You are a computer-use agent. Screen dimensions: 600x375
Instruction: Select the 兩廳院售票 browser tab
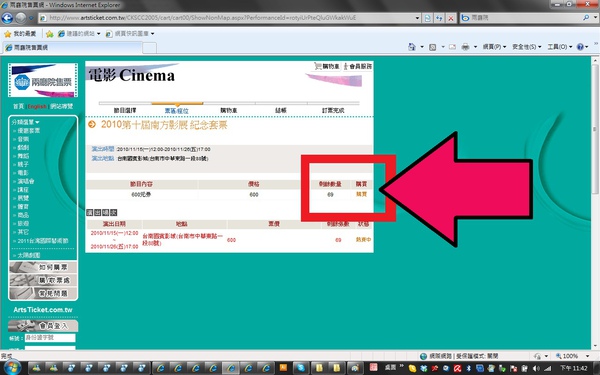tap(73, 48)
